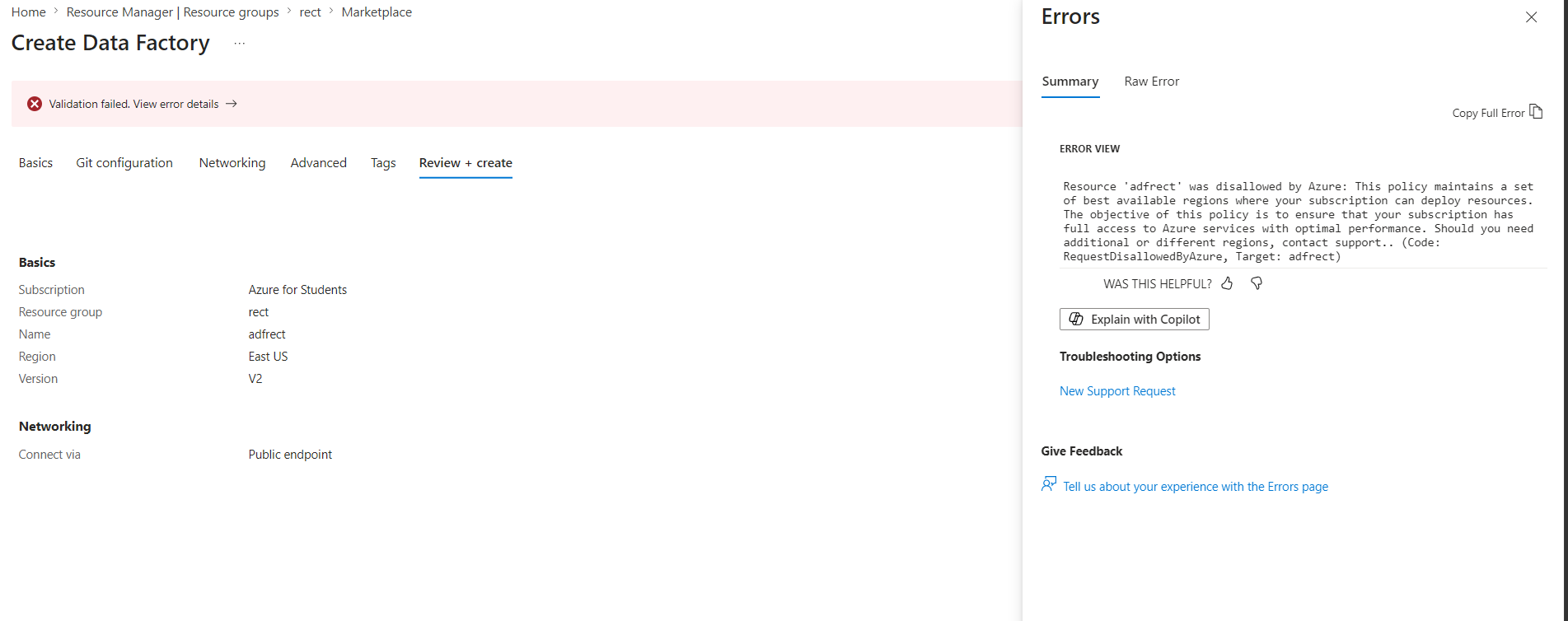The height and width of the screenshot is (621, 1568).
Task: Click the 'WAS THIS HELPFUL?' text
Action: tap(1157, 284)
